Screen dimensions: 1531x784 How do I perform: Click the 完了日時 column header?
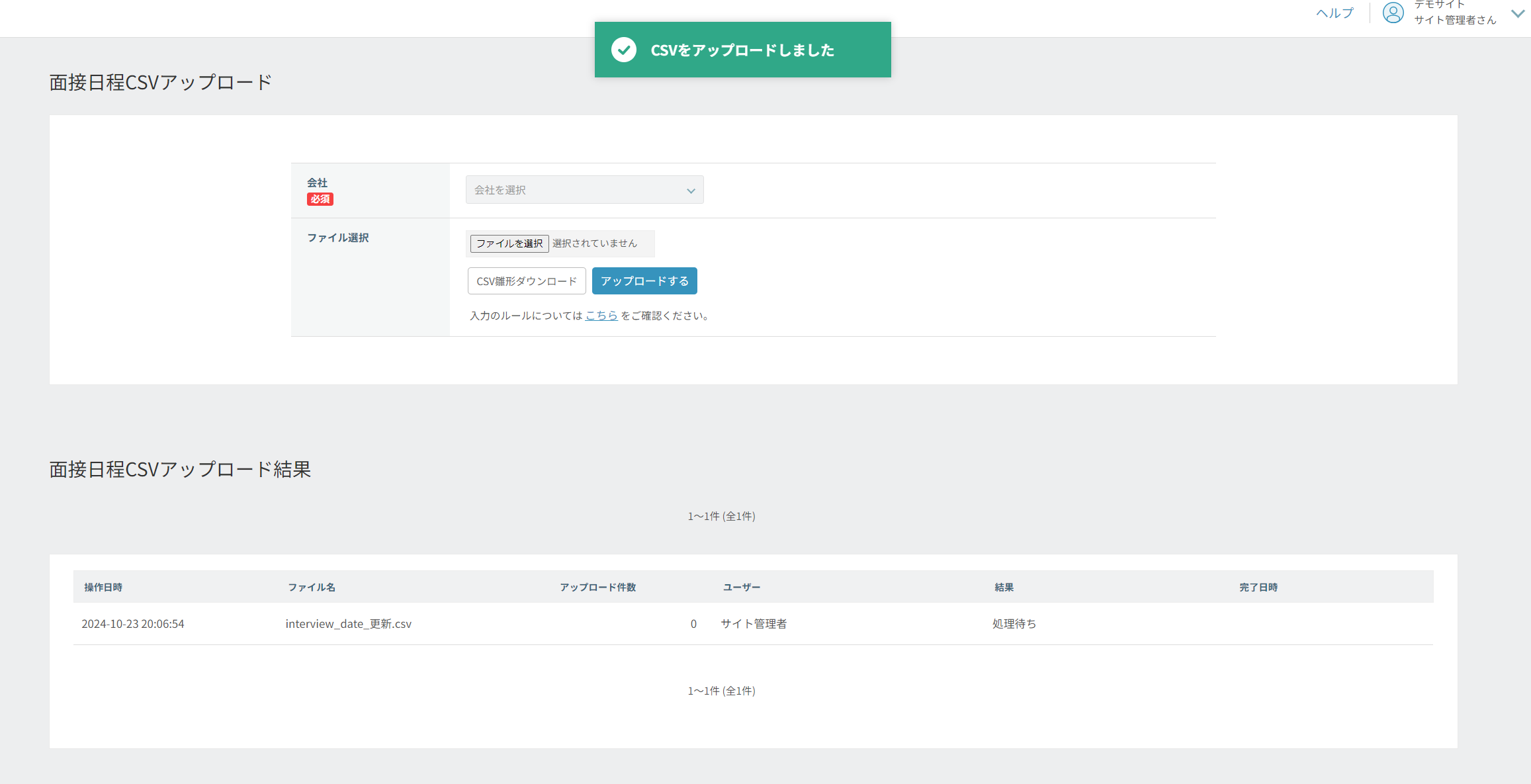[x=1258, y=587]
